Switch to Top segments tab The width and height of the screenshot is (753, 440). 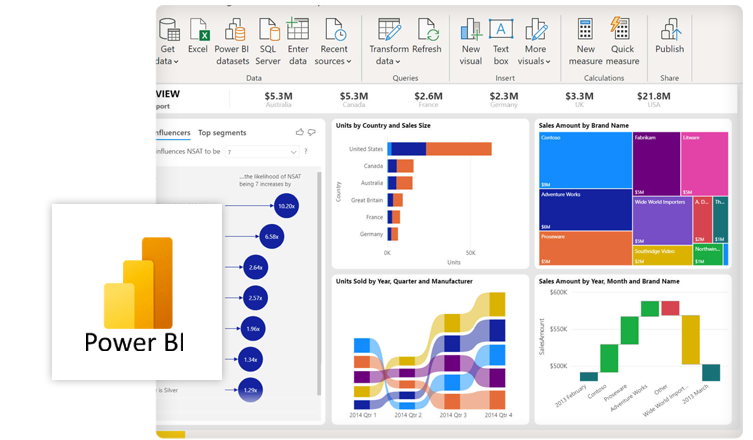(x=222, y=133)
